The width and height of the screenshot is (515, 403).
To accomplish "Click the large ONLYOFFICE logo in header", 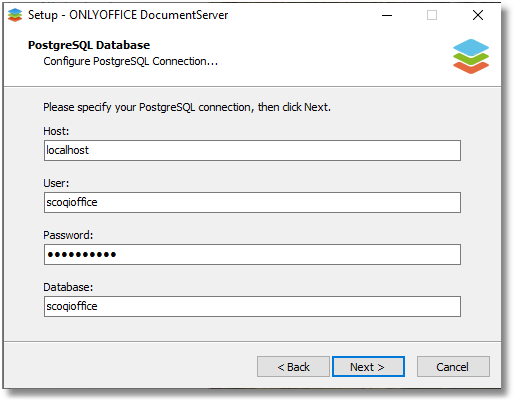I will 471,56.
